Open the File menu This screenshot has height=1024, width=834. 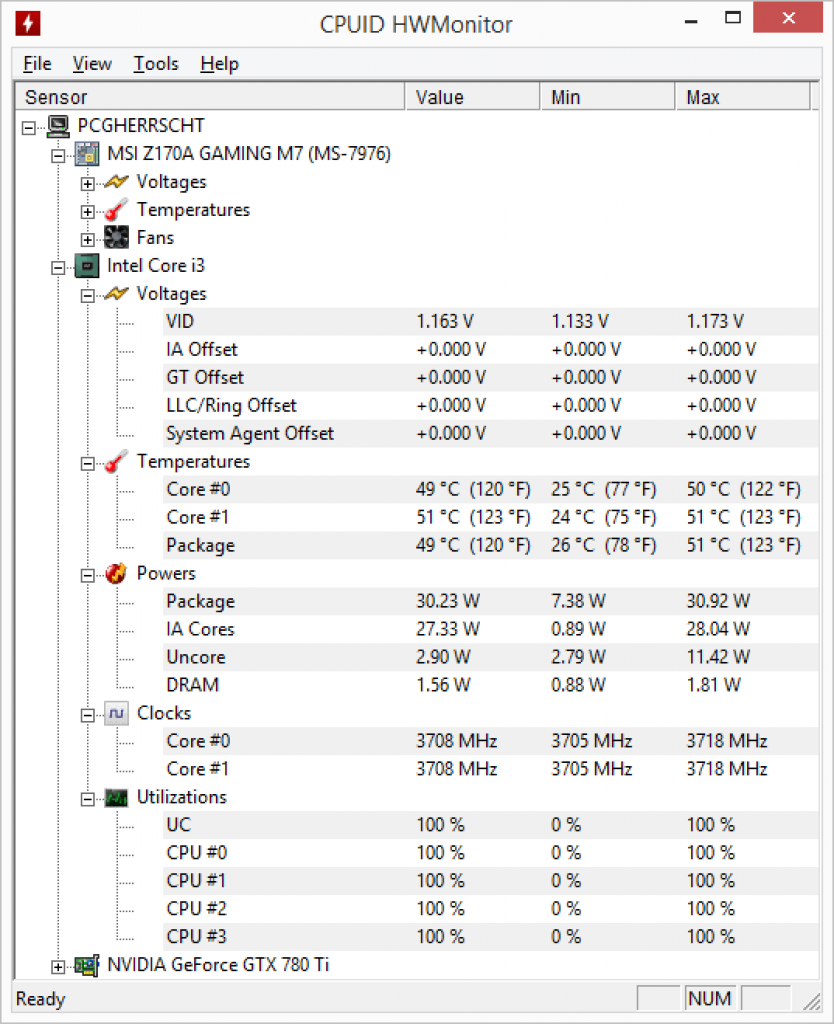pyautogui.click(x=37, y=64)
